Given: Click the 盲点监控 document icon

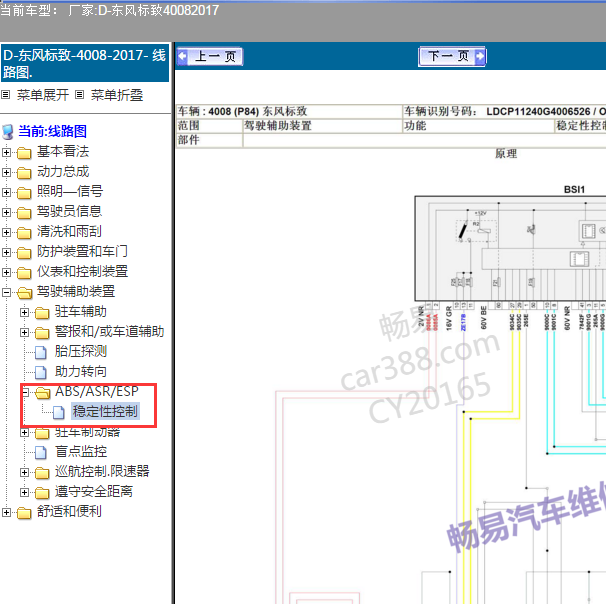Looking at the screenshot, I should point(41,453).
